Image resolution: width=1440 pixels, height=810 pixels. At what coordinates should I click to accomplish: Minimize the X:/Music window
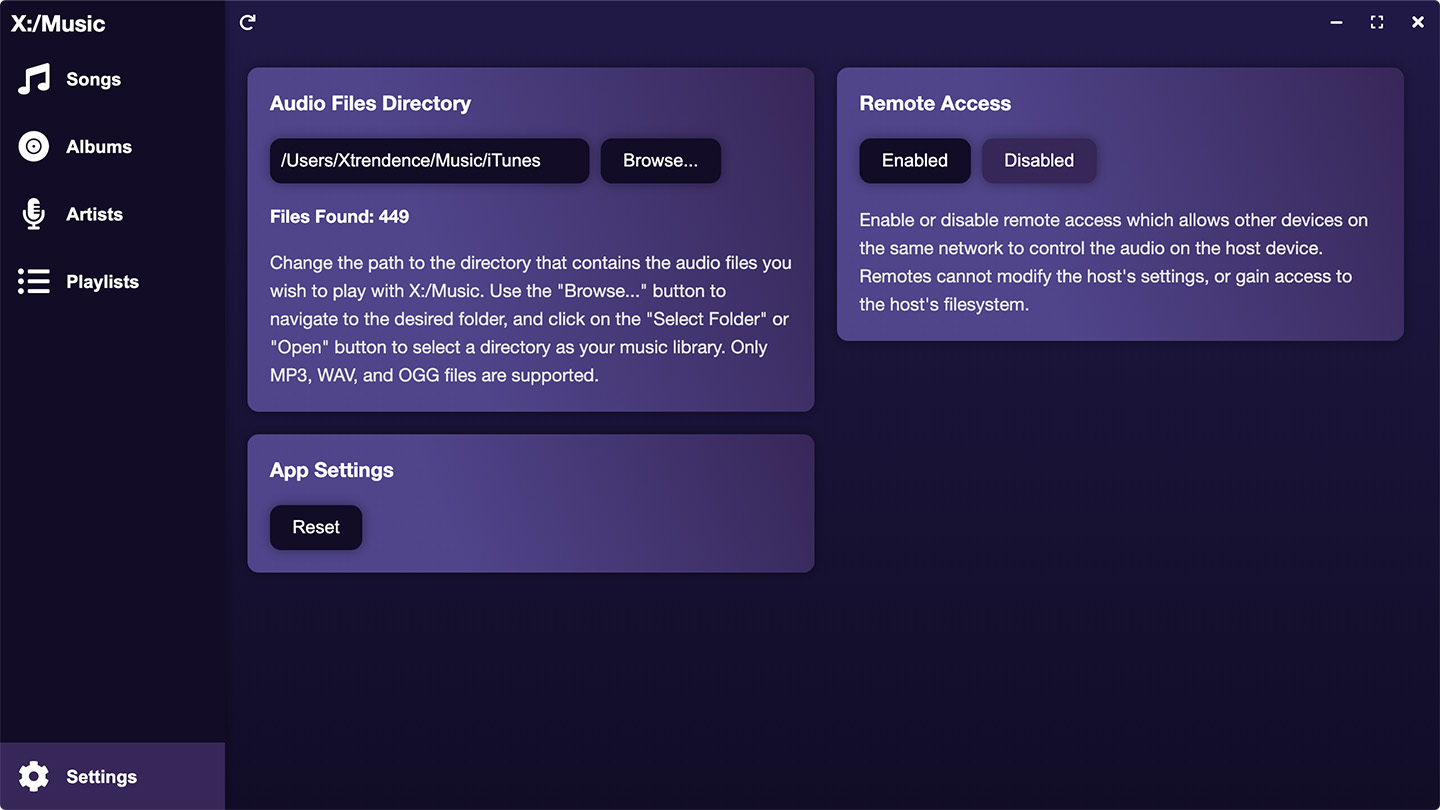pos(1336,22)
